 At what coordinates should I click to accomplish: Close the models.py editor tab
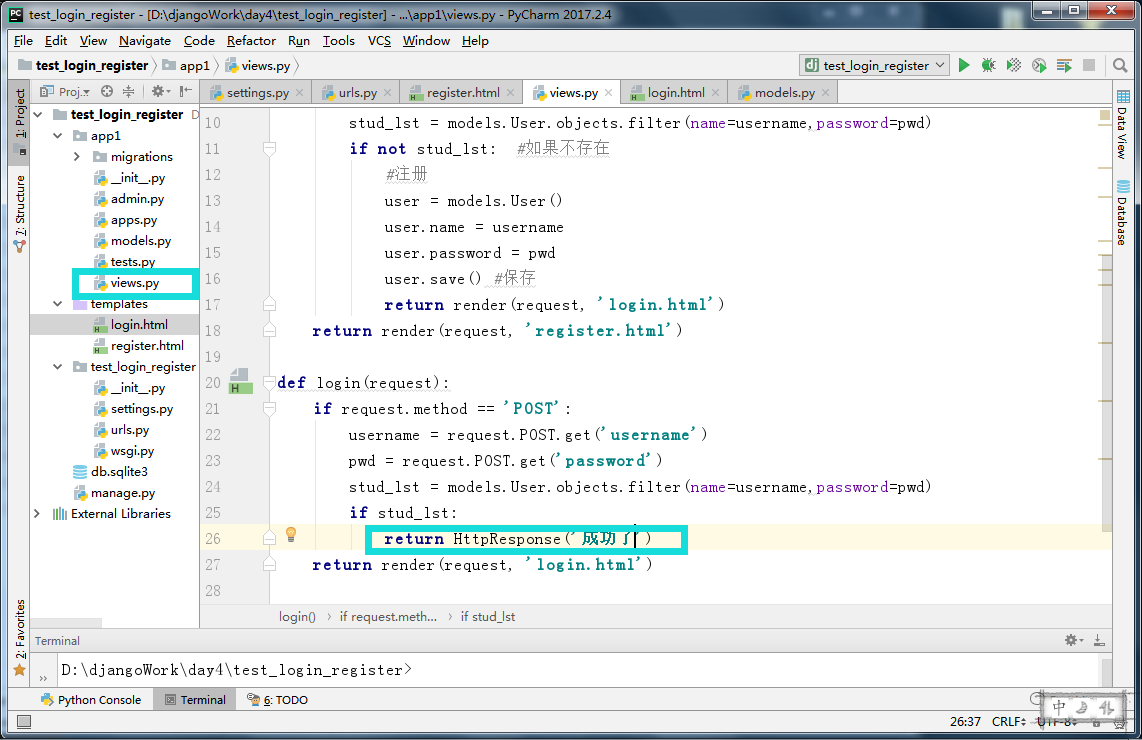pos(825,92)
